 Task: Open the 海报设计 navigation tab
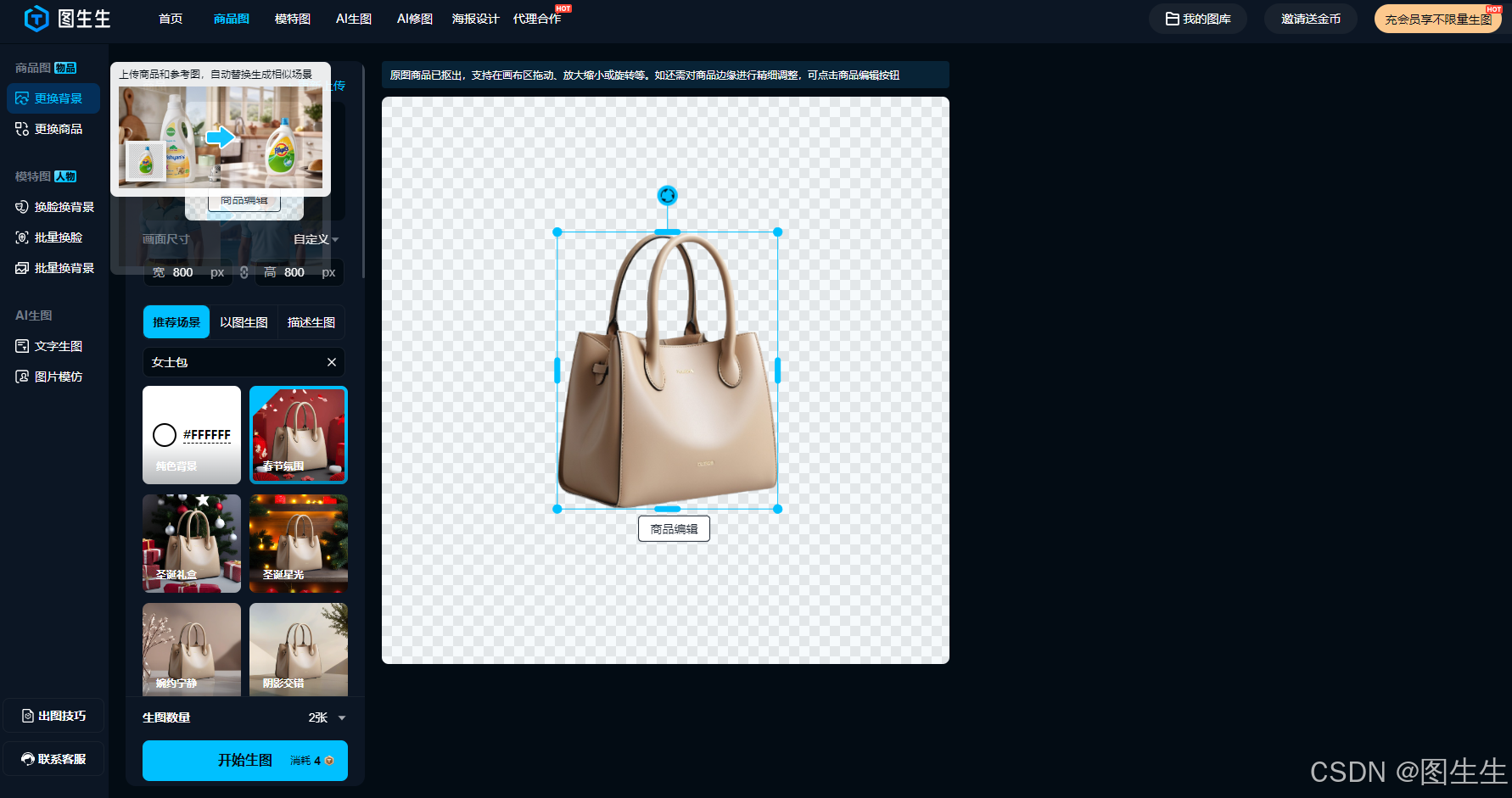click(x=475, y=19)
